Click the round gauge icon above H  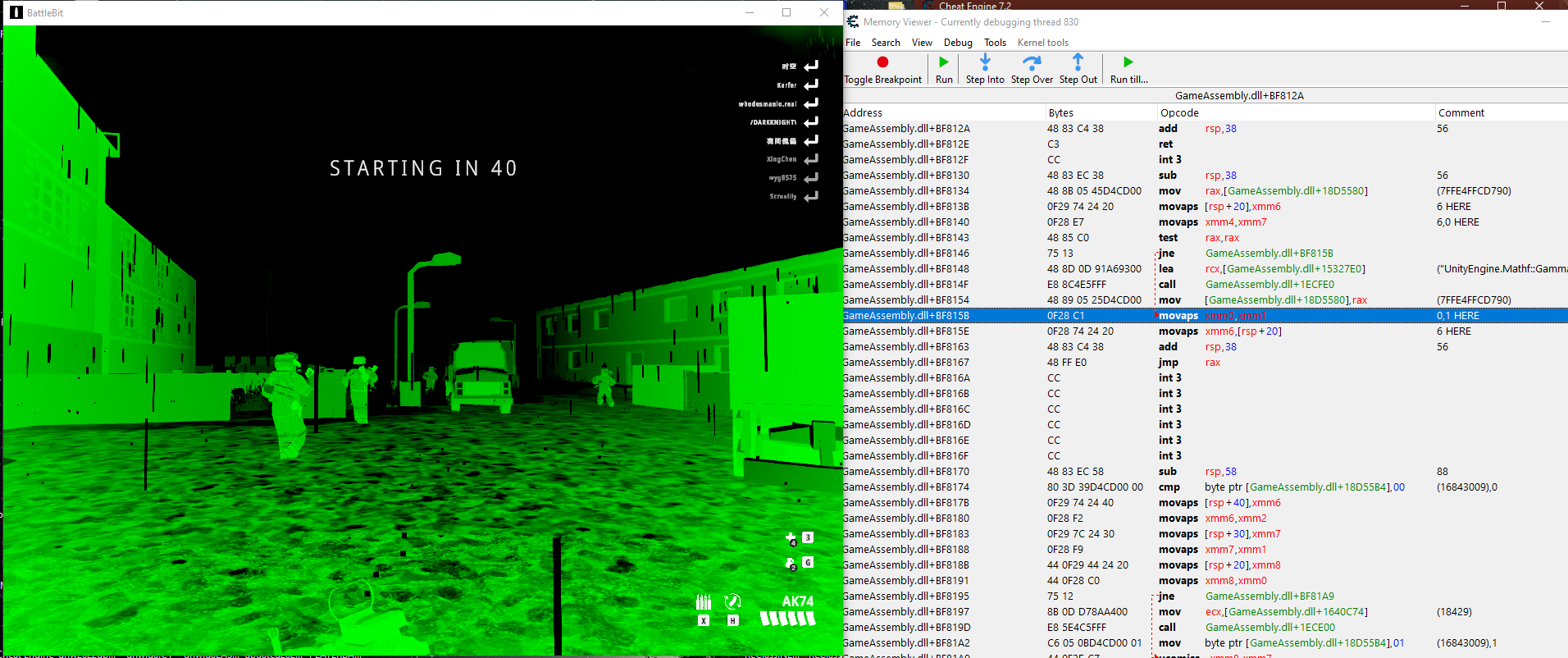(x=733, y=601)
